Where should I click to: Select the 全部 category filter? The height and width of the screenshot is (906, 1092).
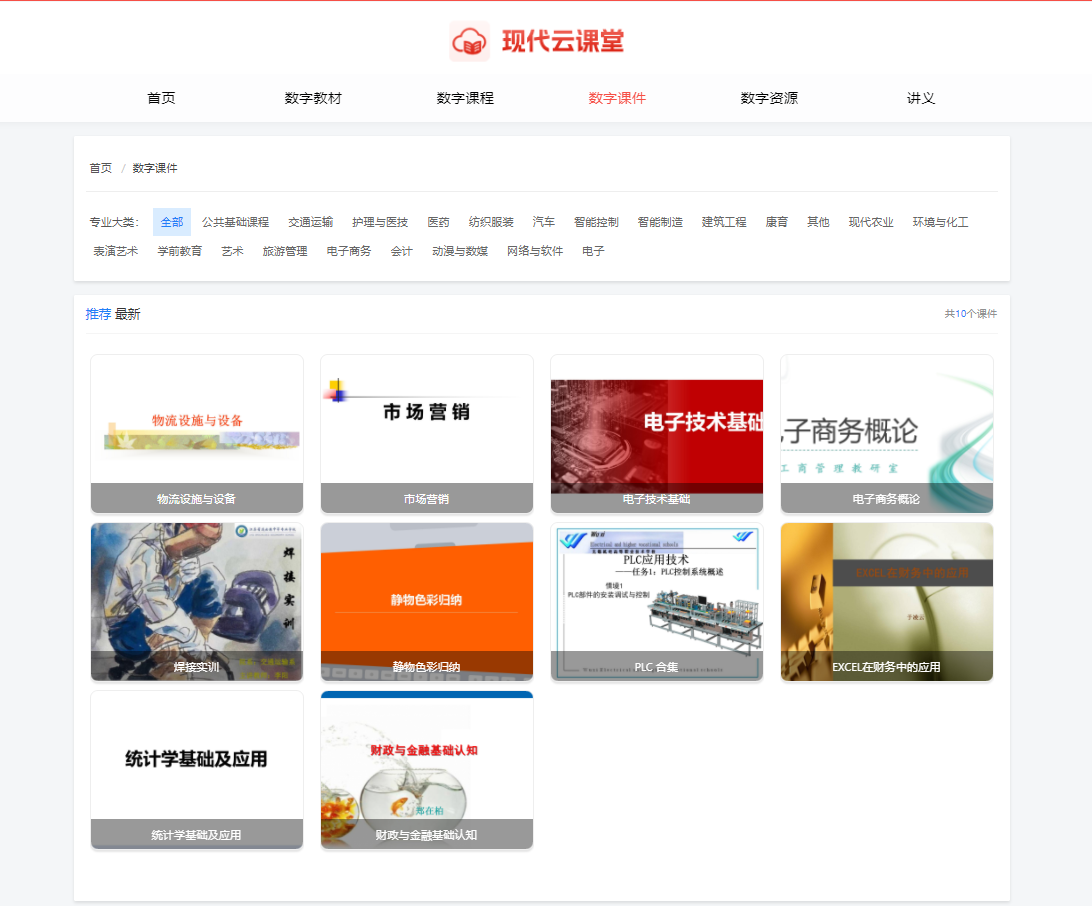[172, 222]
